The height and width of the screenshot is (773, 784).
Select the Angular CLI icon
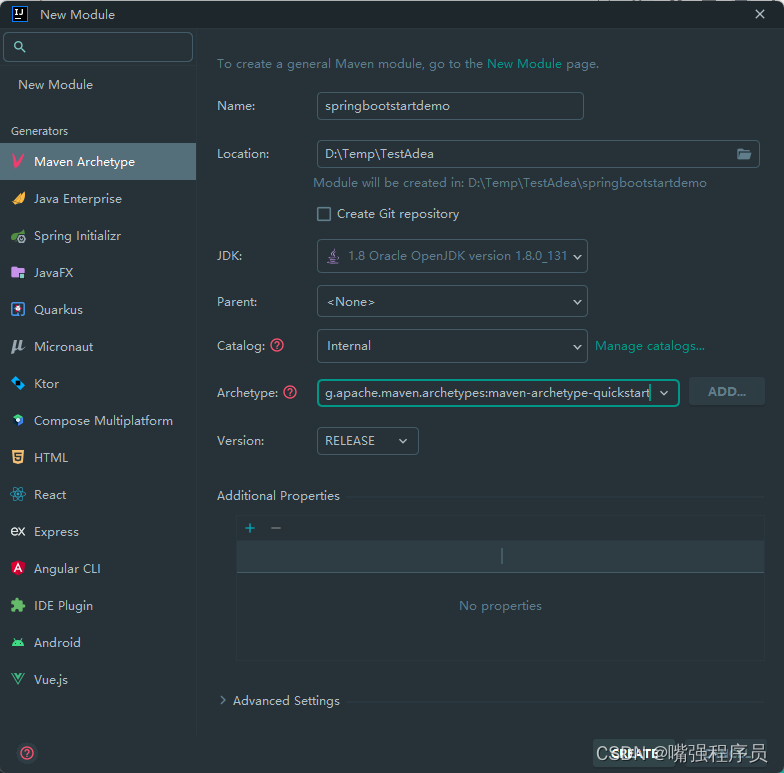click(x=18, y=568)
